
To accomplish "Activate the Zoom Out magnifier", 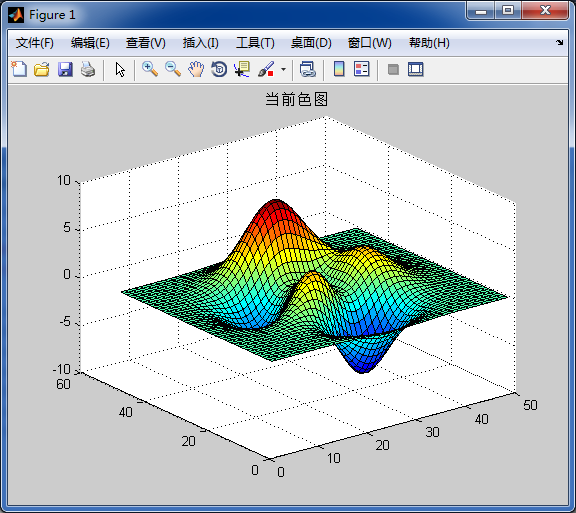I will click(173, 69).
